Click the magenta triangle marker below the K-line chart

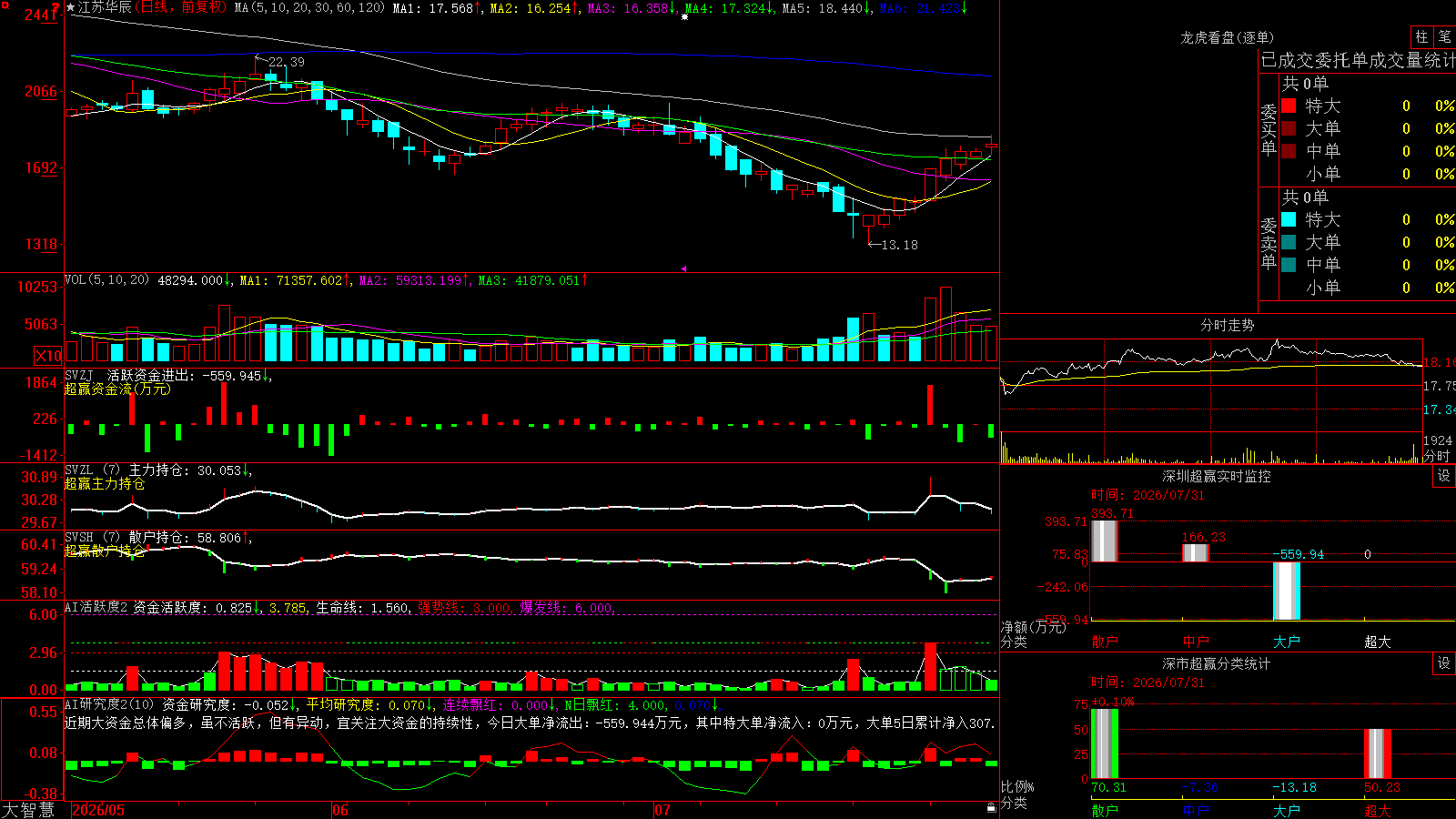[x=683, y=268]
